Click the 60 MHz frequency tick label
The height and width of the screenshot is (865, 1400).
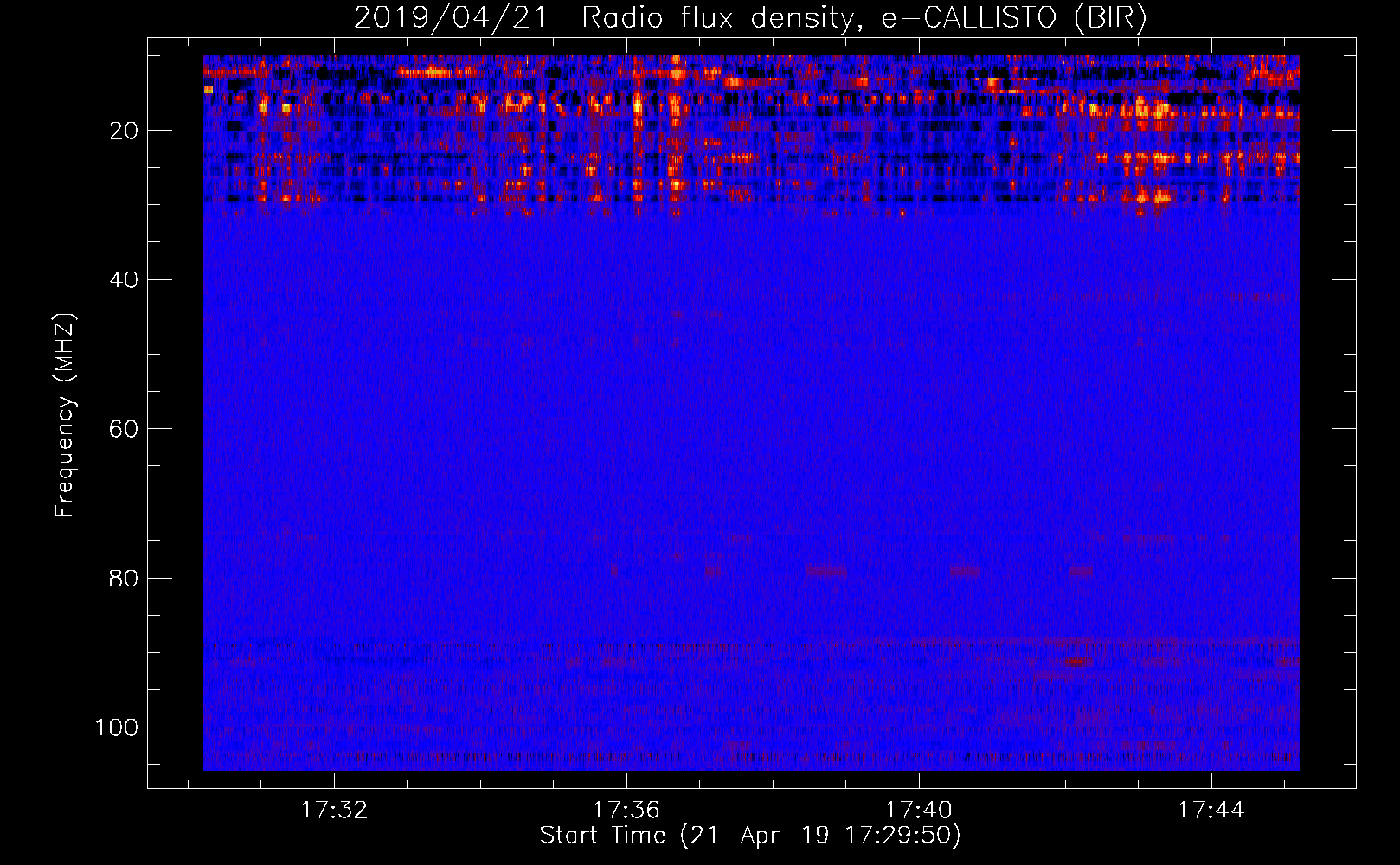124,429
